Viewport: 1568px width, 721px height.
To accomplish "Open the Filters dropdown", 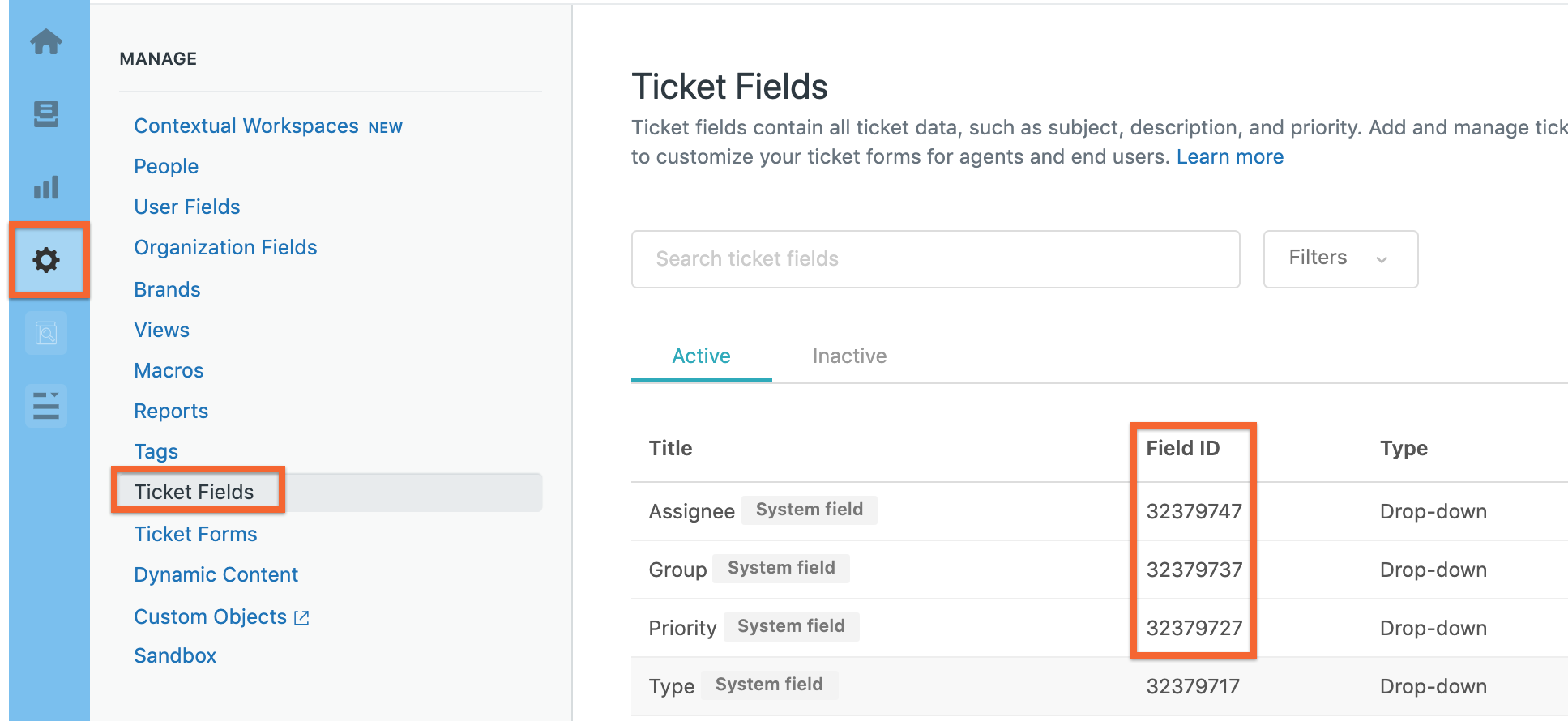I will click(1339, 258).
